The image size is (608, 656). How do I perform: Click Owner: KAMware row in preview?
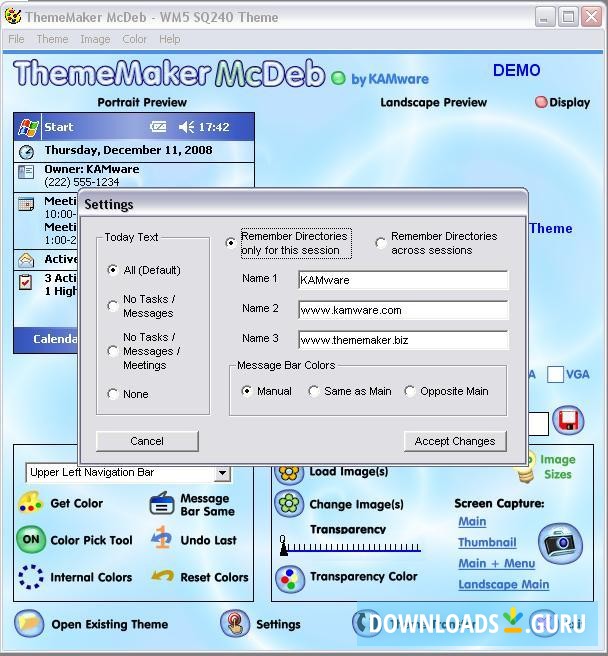tap(134, 175)
